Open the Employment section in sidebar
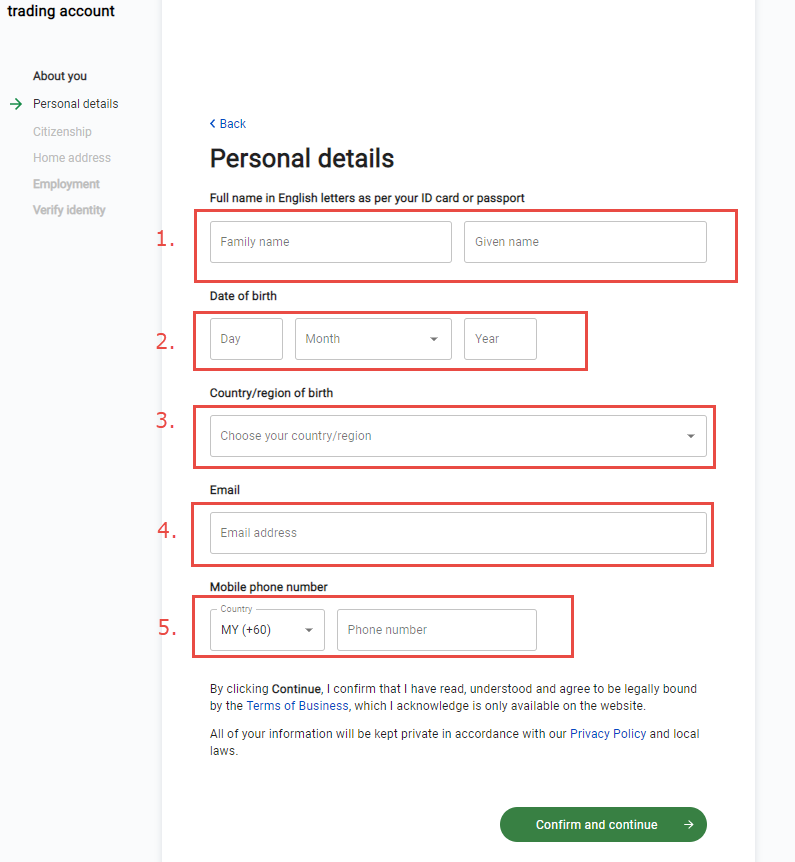Viewport: 795px width, 862px height. click(66, 184)
